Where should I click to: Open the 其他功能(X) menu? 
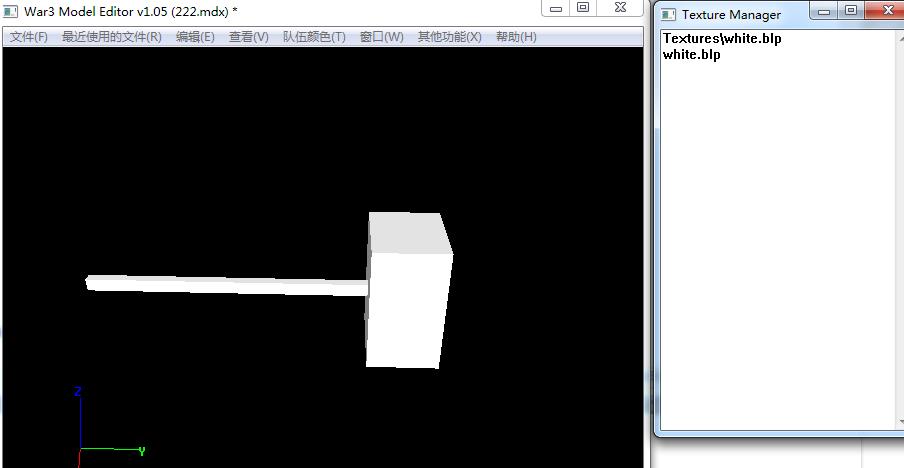click(449, 37)
